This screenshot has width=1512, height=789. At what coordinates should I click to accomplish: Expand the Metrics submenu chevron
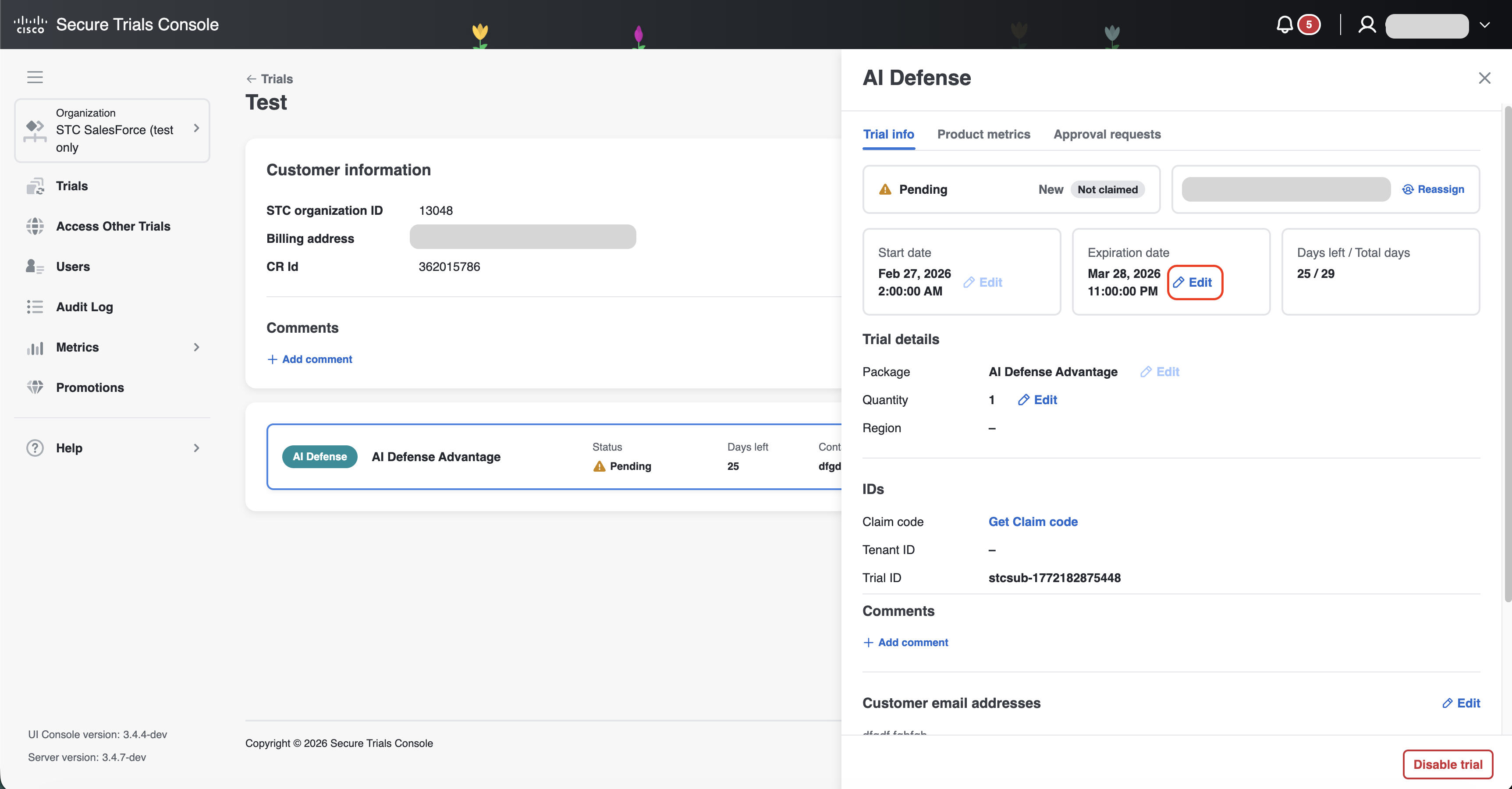coord(197,347)
